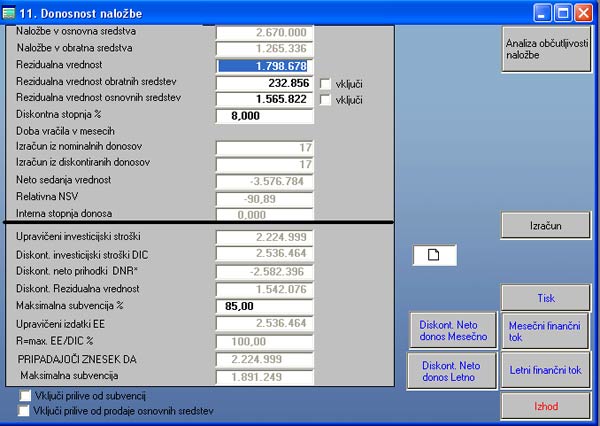
Task: Open Letni finančni tok
Action: [x=544, y=370]
